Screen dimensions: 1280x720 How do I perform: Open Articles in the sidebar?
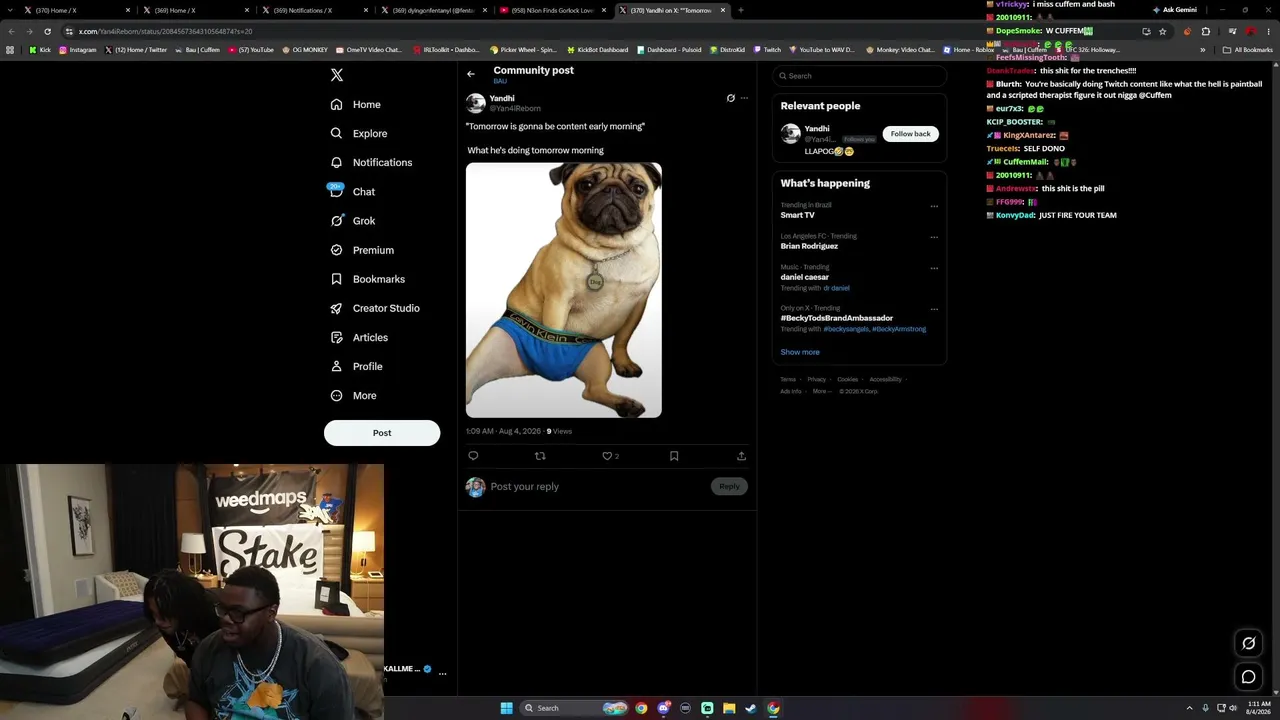[358, 337]
